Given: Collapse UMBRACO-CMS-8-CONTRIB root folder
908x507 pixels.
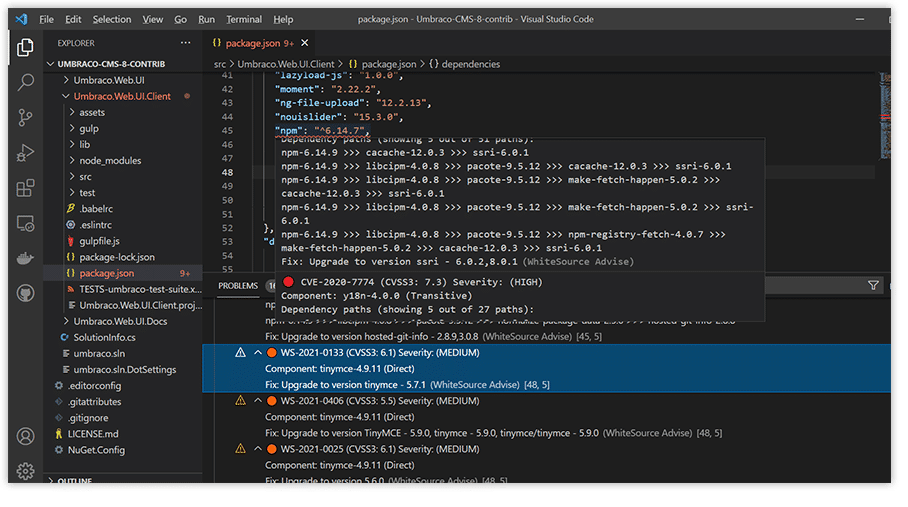Looking at the screenshot, I should coord(50,64).
